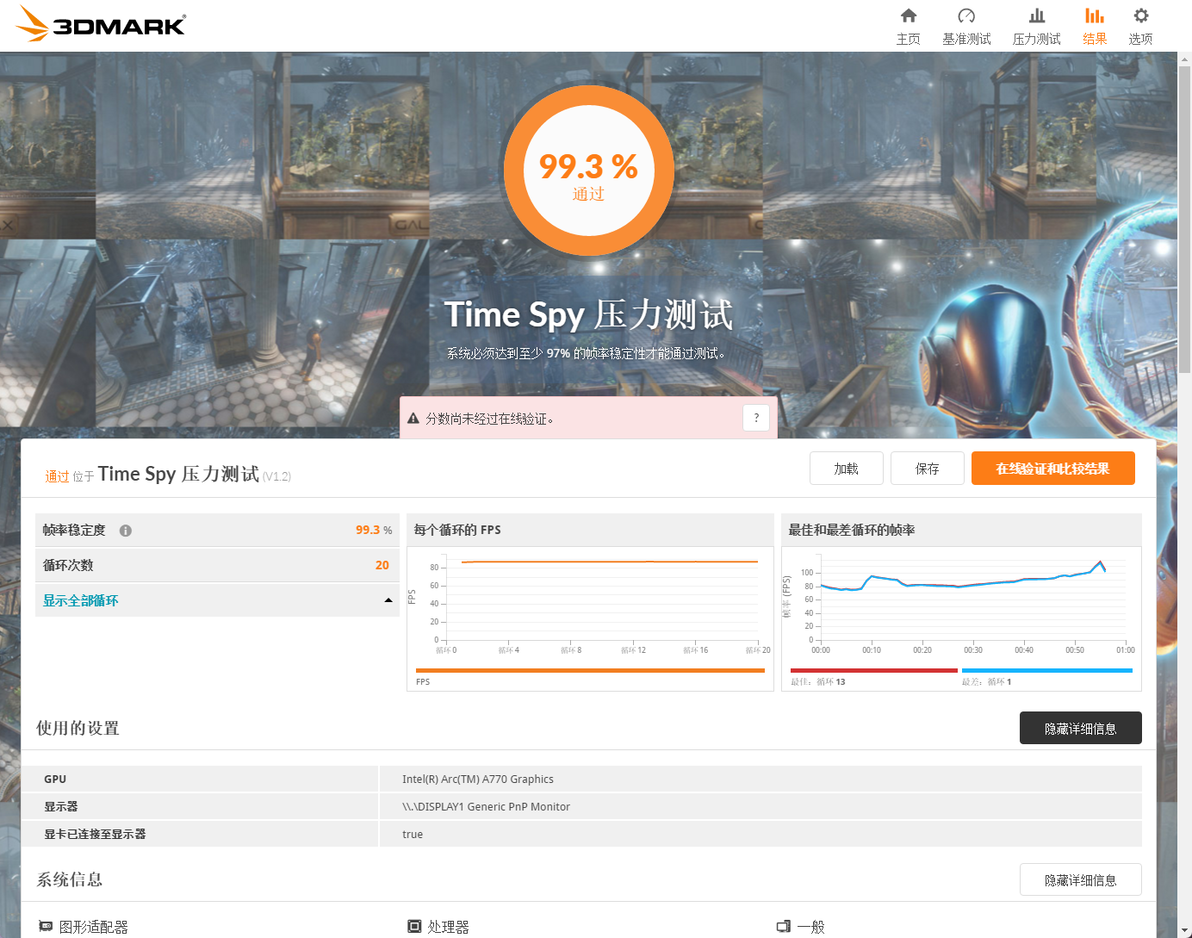Click 显卡已连接至显示器 true value

(x=412, y=834)
